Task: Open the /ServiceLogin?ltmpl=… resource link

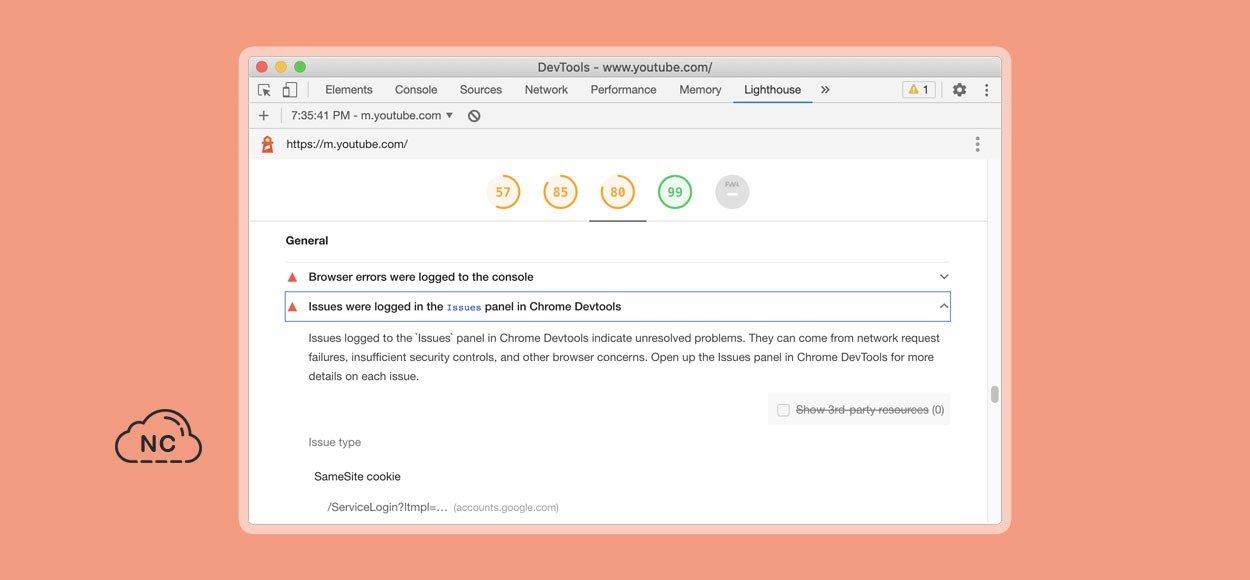Action: [388, 507]
